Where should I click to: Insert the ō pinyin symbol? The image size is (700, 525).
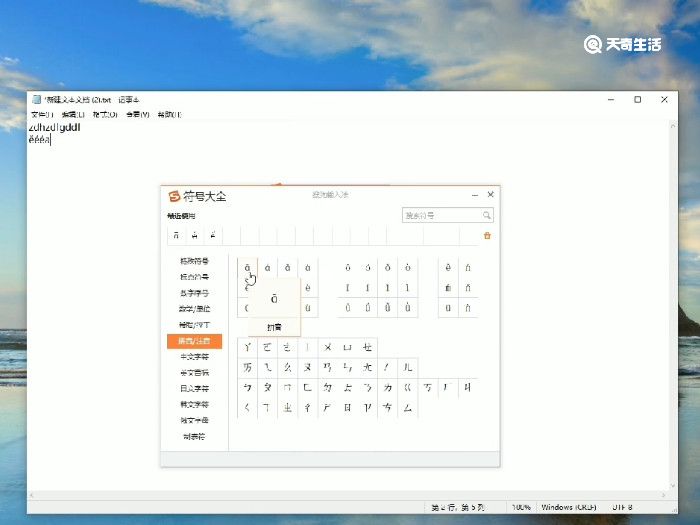348,268
